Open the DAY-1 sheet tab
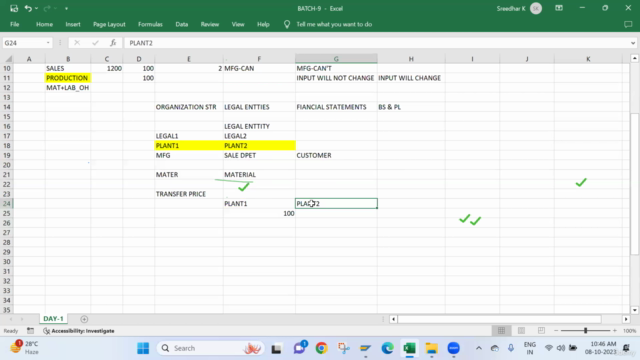 coord(53,319)
